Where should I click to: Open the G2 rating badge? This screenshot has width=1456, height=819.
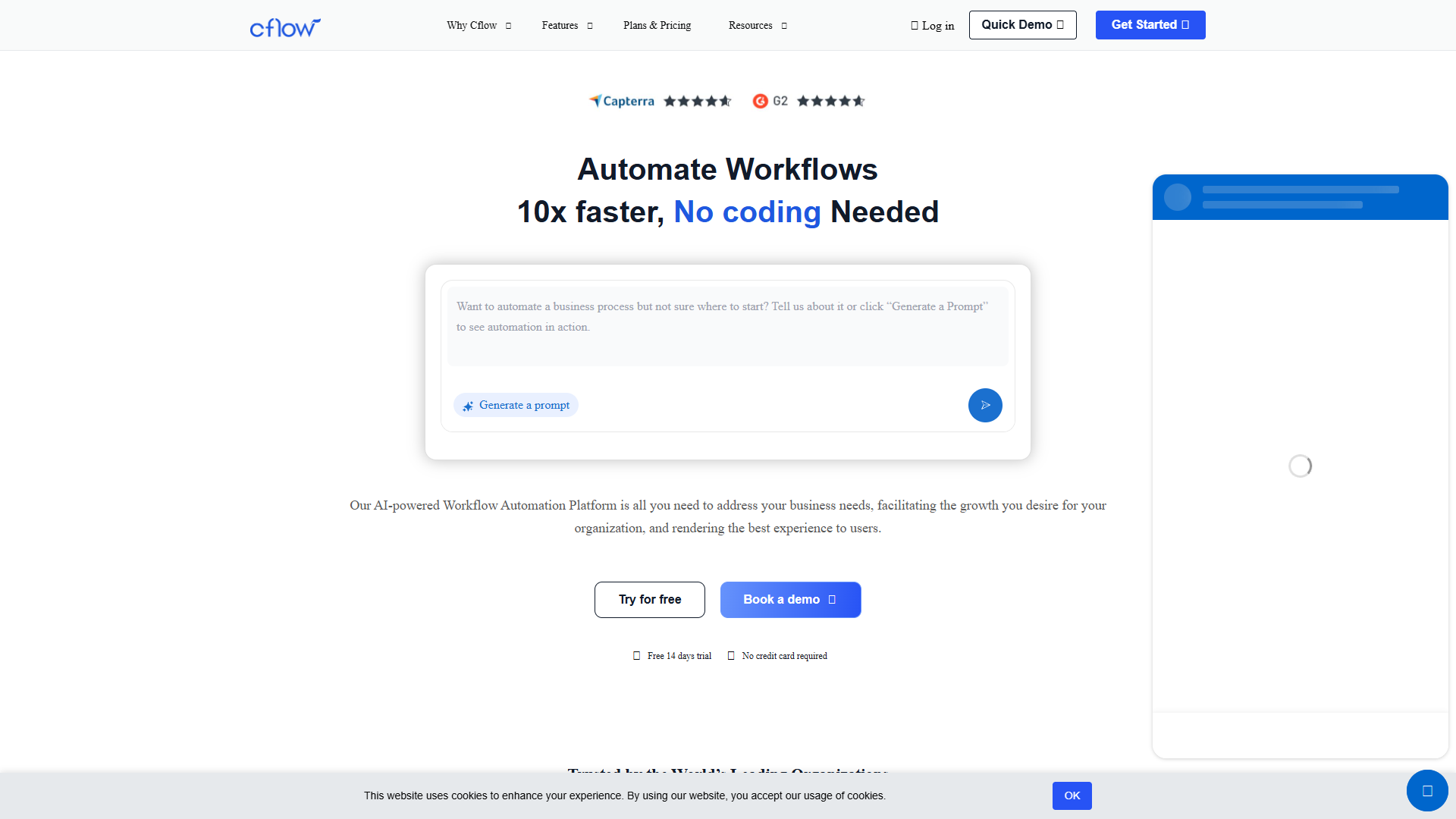(808, 101)
